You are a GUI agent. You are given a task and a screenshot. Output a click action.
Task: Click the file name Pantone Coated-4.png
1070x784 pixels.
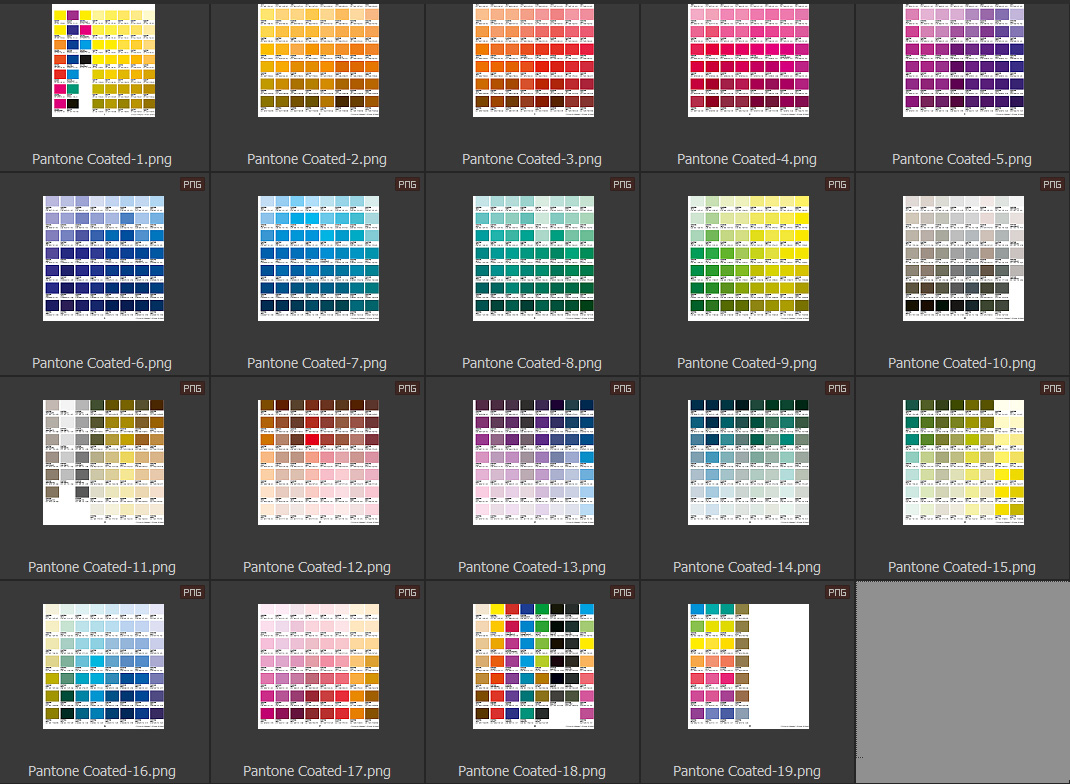[x=747, y=159]
